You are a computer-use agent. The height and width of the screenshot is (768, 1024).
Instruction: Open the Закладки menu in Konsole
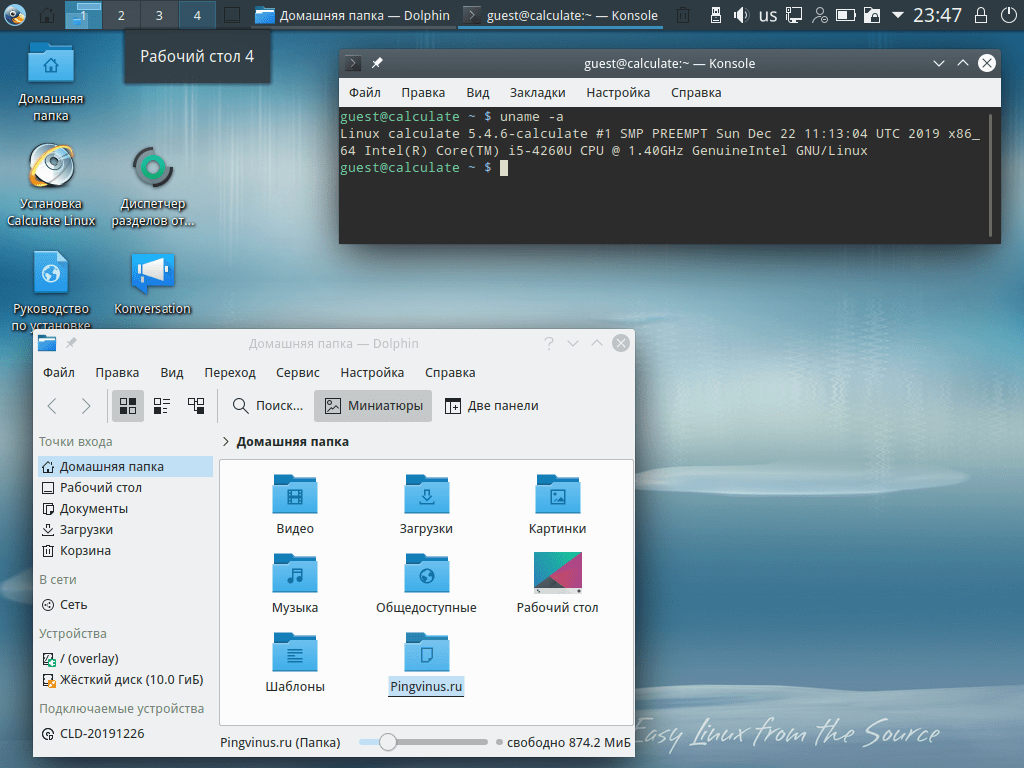click(x=537, y=92)
